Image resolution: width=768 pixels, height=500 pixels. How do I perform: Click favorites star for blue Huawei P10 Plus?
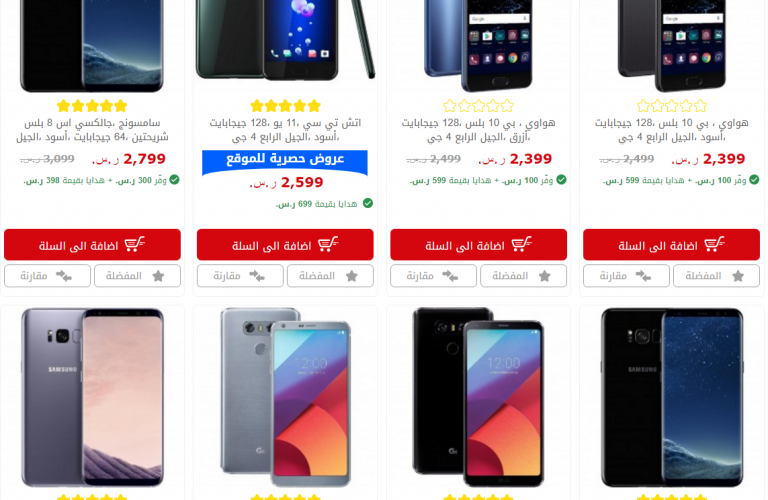[545, 276]
